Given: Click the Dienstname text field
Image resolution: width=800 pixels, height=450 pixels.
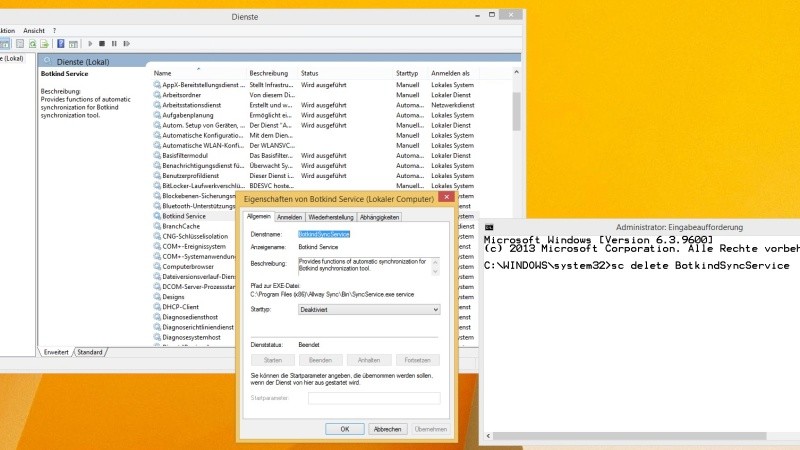Looking at the screenshot, I should [x=368, y=234].
